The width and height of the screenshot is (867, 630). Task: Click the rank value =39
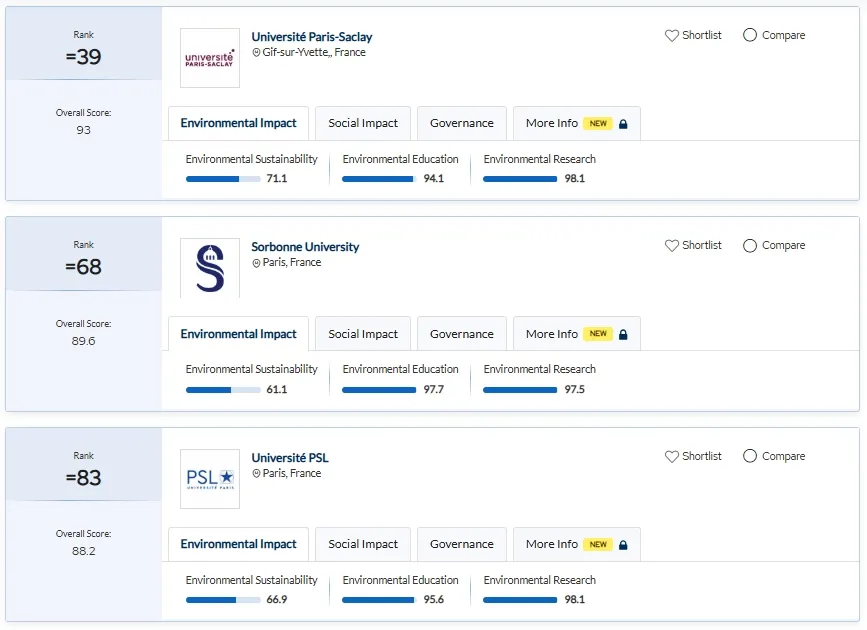83,57
